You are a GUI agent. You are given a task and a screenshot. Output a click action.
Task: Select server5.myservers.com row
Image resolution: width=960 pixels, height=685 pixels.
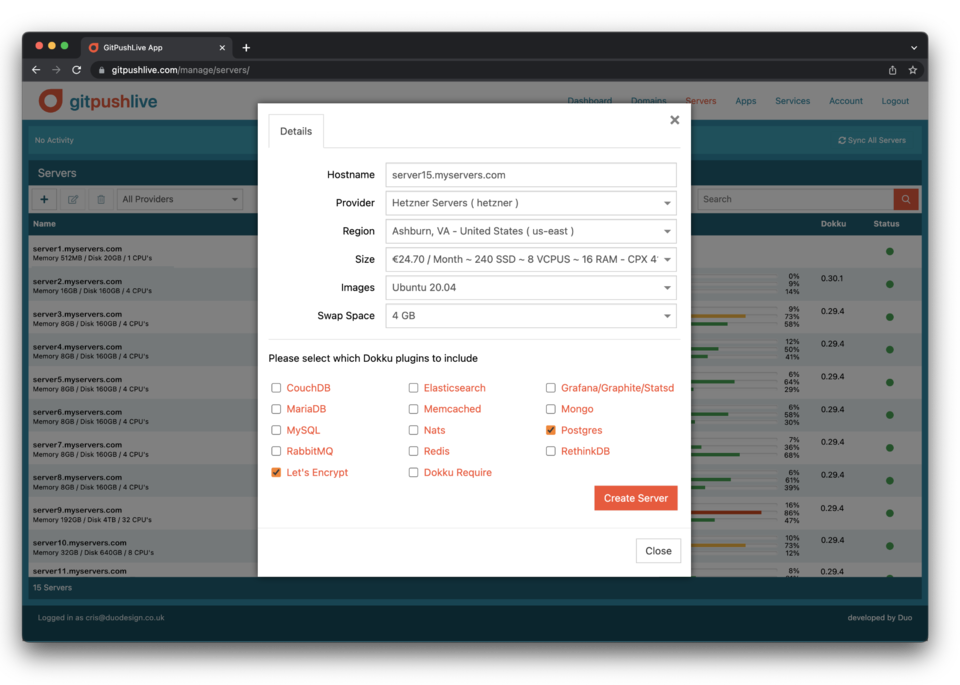point(144,383)
